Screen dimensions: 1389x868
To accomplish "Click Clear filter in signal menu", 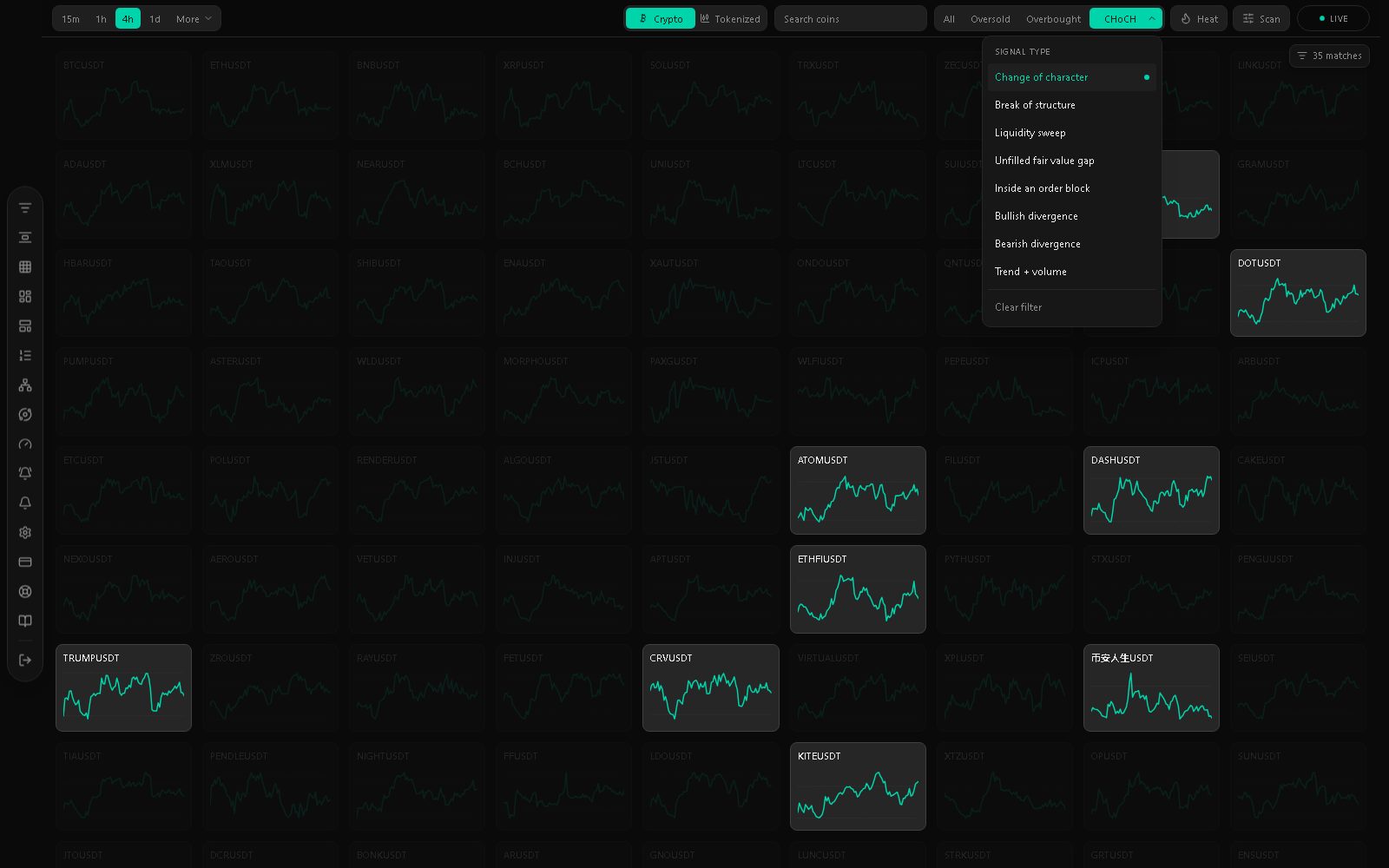I will pos(1072,307).
